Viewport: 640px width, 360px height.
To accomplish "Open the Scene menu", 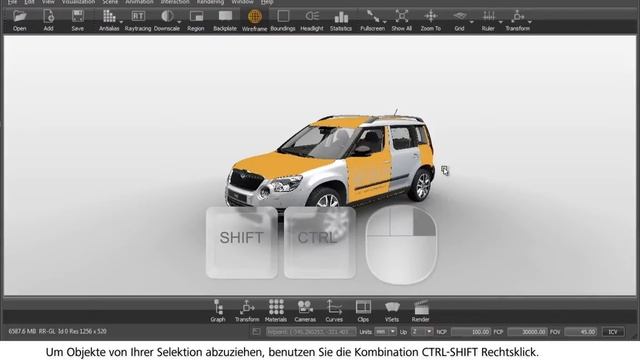I will tap(110, 2).
